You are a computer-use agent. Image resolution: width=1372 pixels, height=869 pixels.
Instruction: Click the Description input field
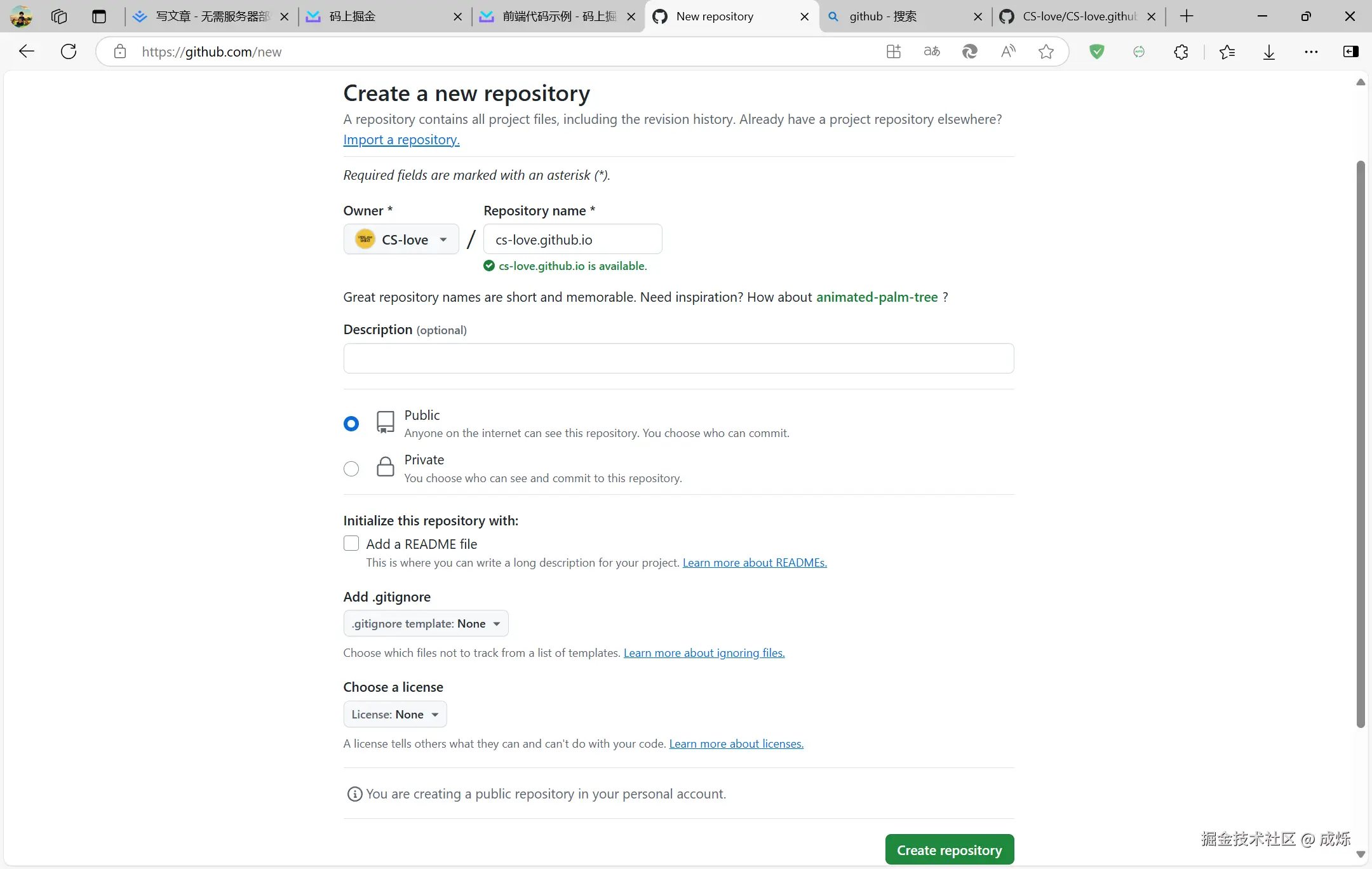677,358
